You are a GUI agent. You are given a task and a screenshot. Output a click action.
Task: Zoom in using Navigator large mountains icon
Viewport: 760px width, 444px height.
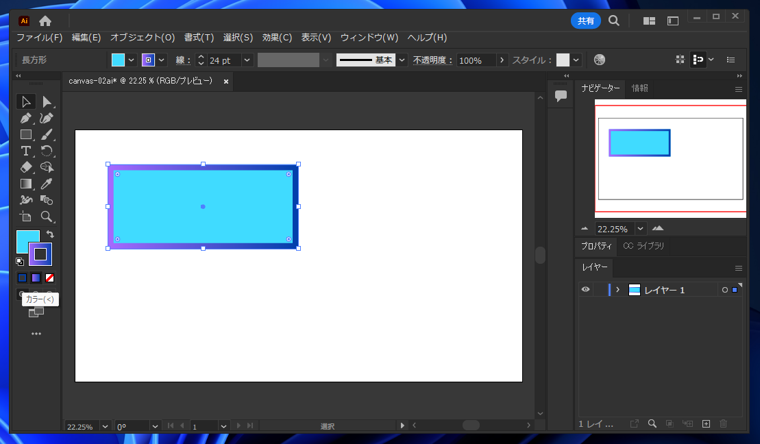658,228
